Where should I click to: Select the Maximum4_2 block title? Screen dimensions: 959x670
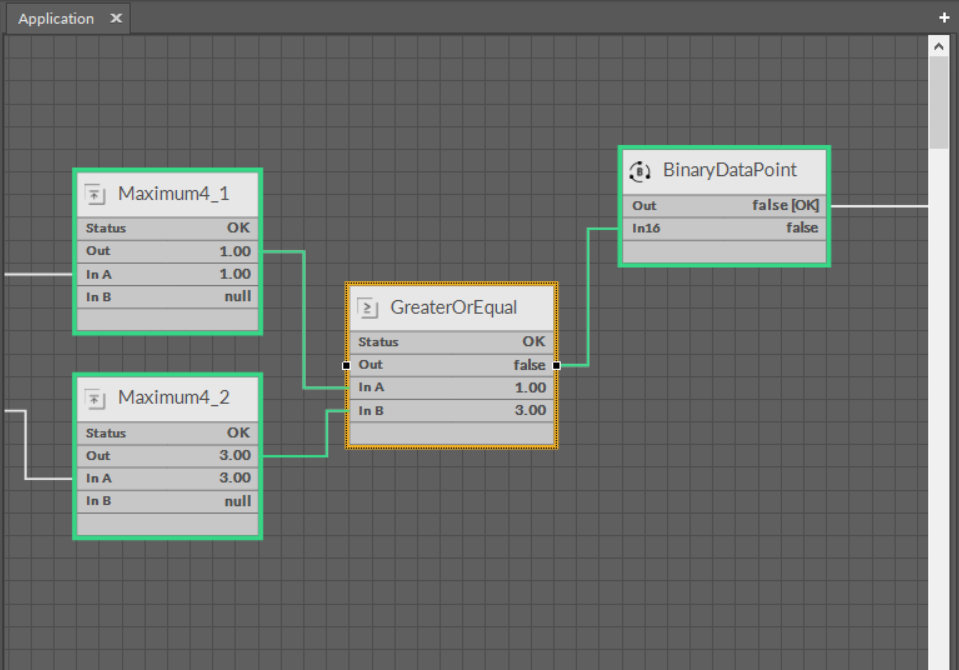click(173, 398)
